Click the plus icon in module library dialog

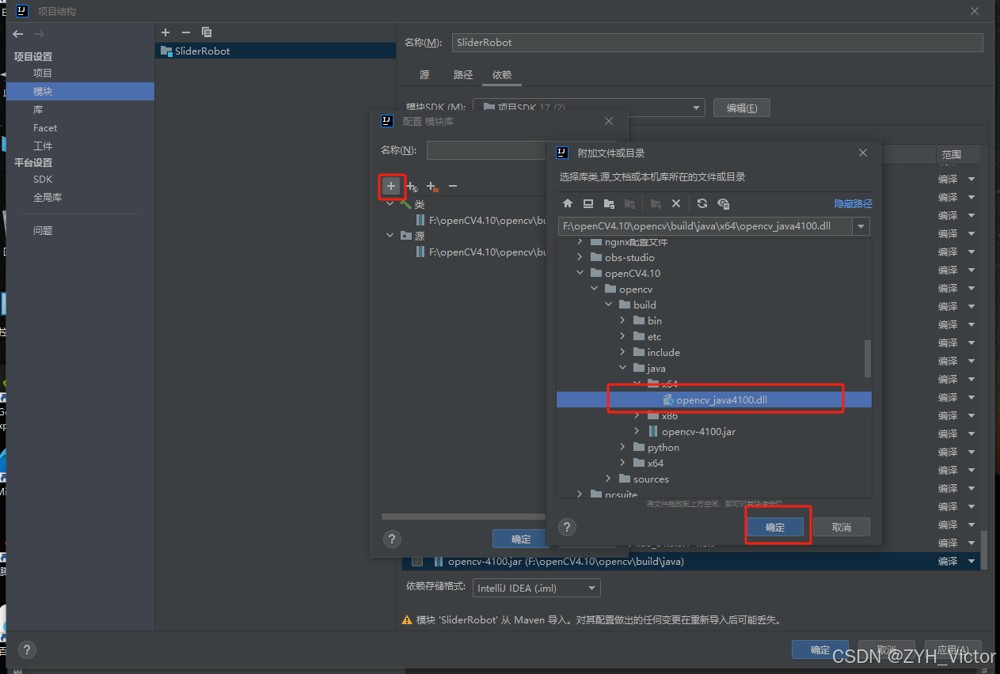click(x=391, y=186)
